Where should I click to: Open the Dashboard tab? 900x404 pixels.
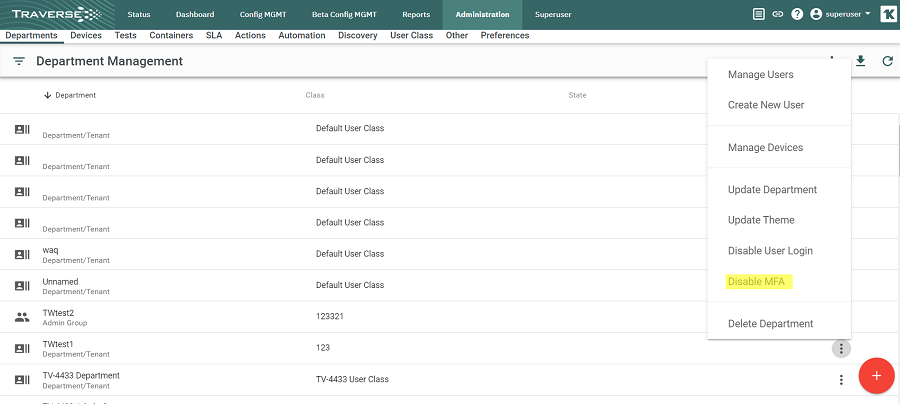pyautogui.click(x=195, y=14)
